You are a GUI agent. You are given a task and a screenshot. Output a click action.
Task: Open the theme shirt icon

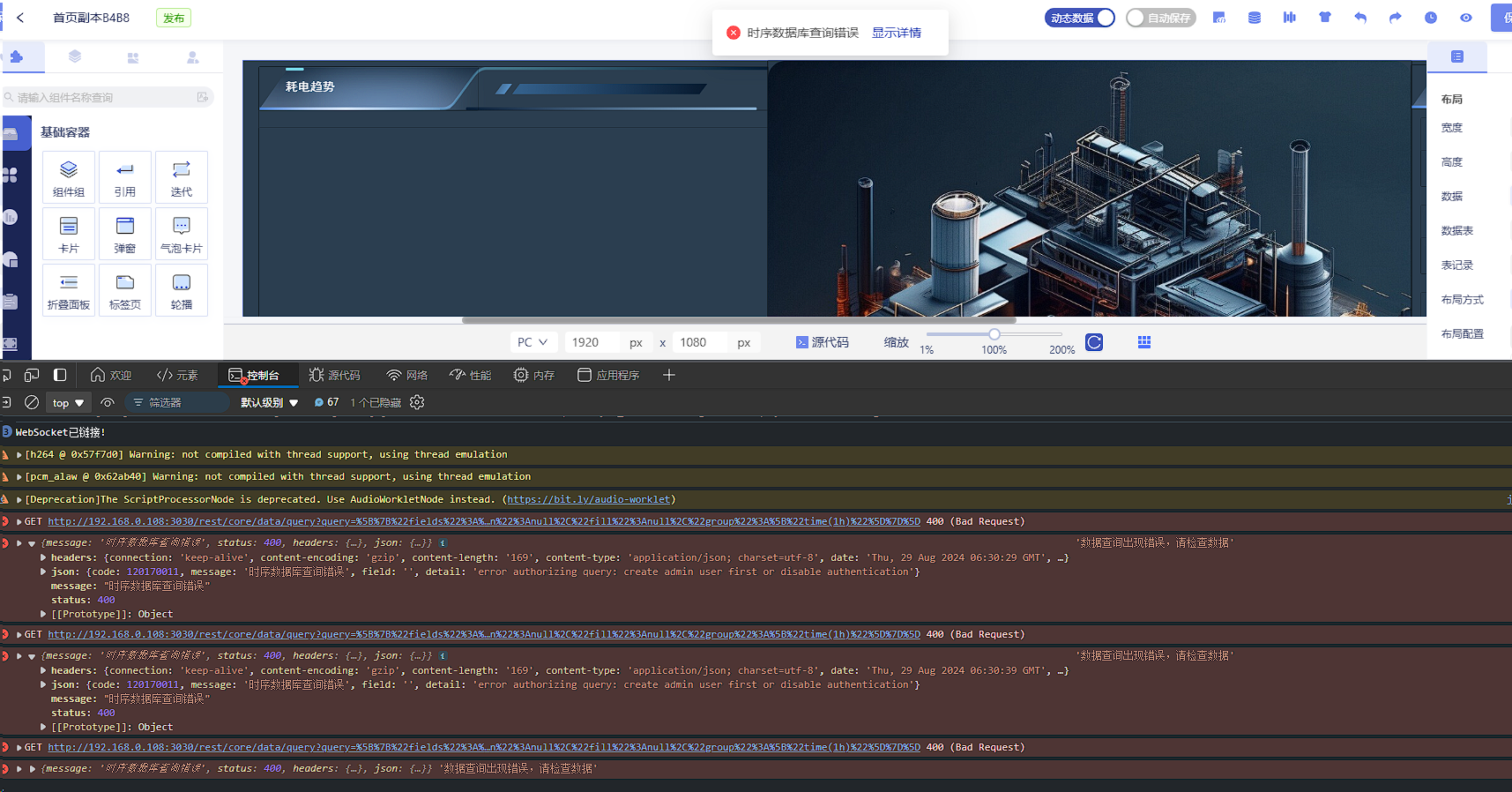[x=1325, y=18]
